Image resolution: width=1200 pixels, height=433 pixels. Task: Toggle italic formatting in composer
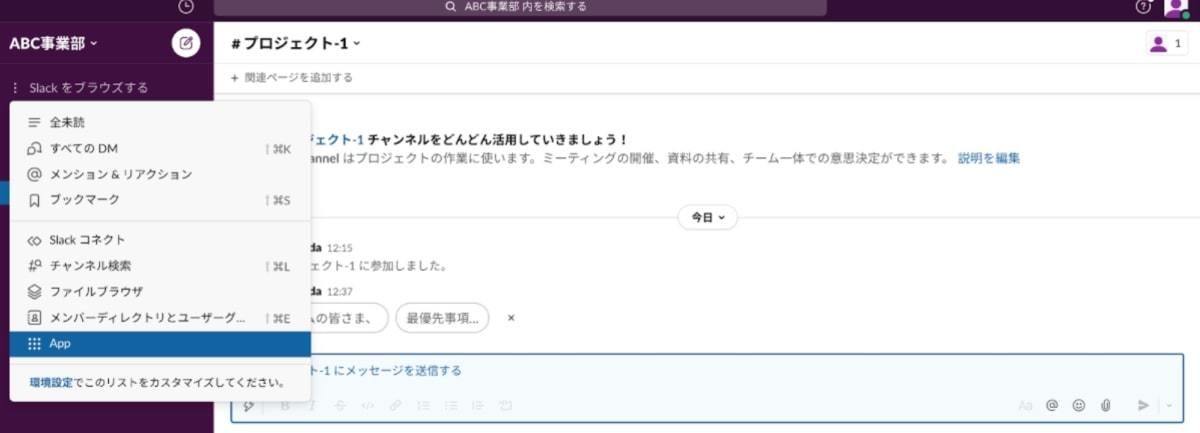pyautogui.click(x=312, y=406)
